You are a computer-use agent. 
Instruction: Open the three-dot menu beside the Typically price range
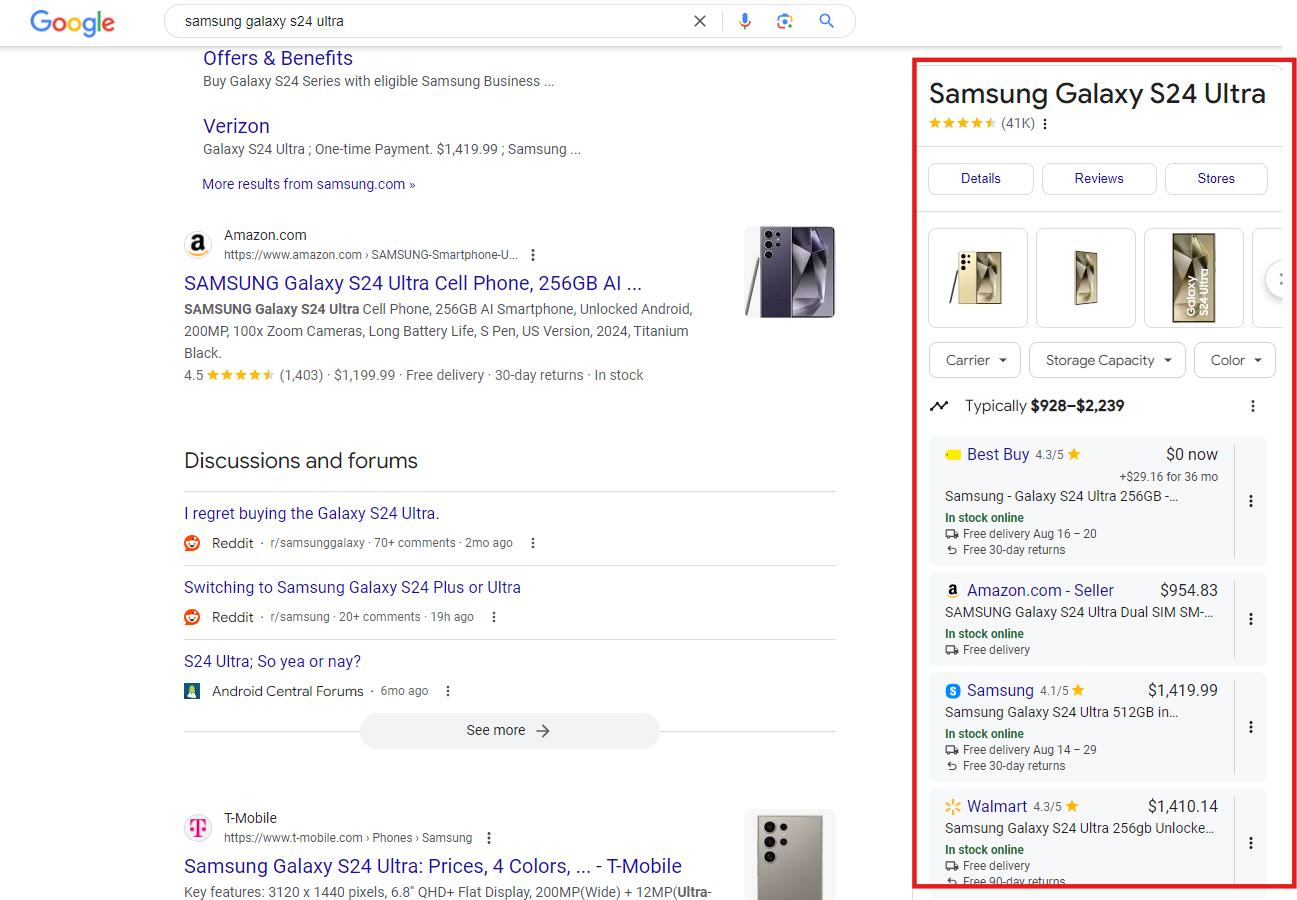point(1253,406)
